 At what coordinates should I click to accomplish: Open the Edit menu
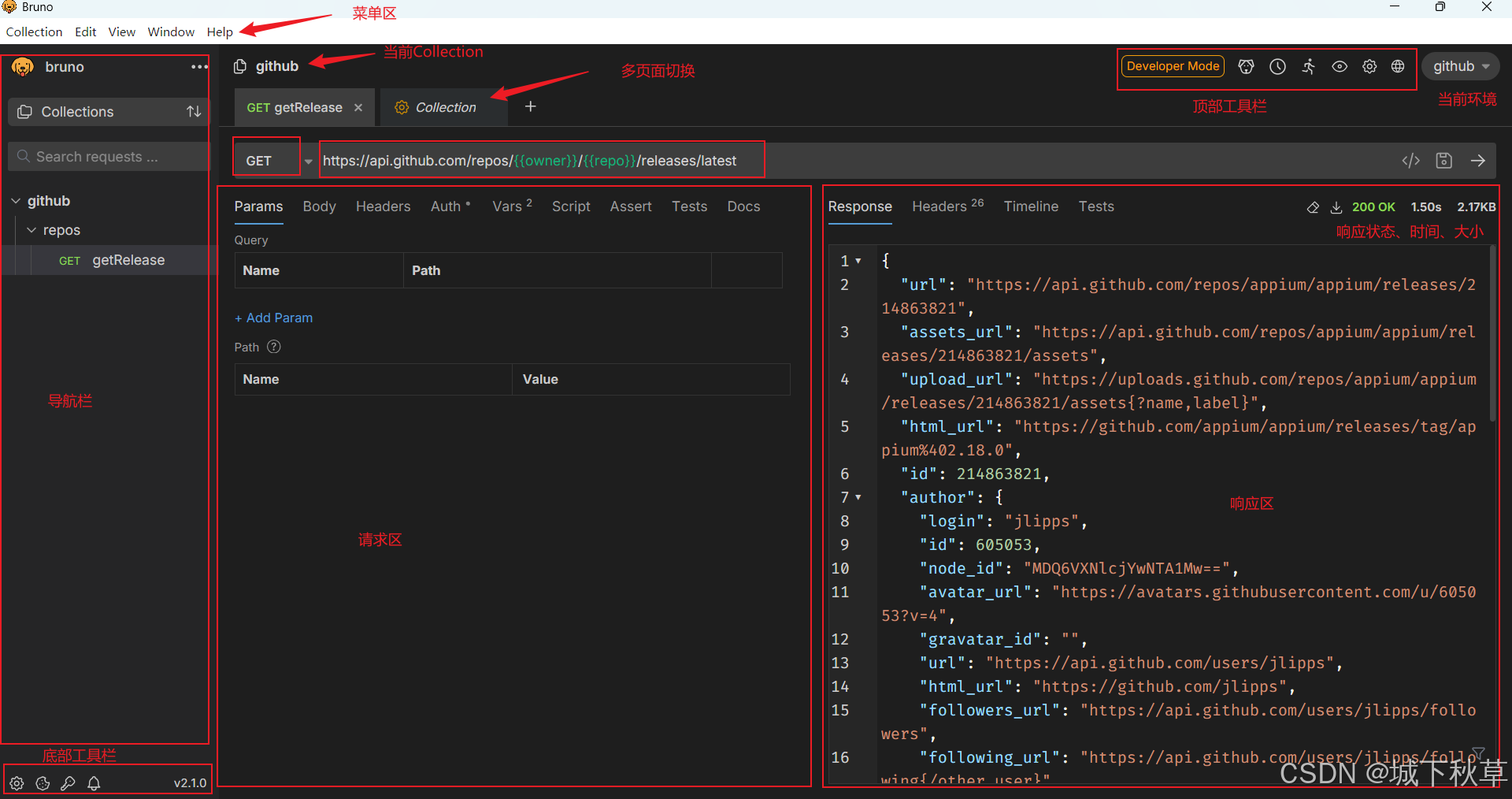[85, 32]
